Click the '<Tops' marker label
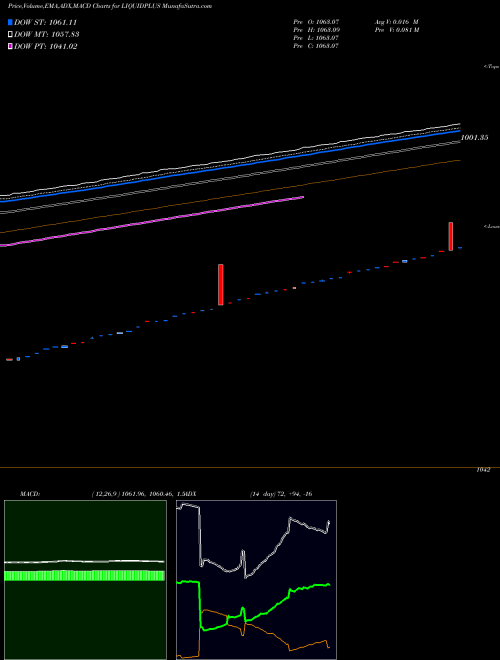The width and height of the screenshot is (500, 660). [492, 67]
